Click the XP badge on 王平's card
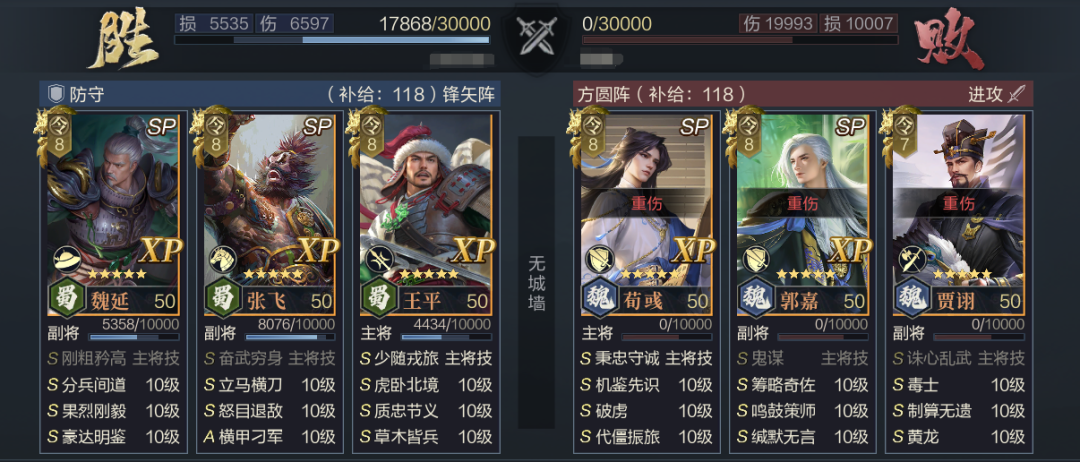The height and width of the screenshot is (462, 1080). 470,252
